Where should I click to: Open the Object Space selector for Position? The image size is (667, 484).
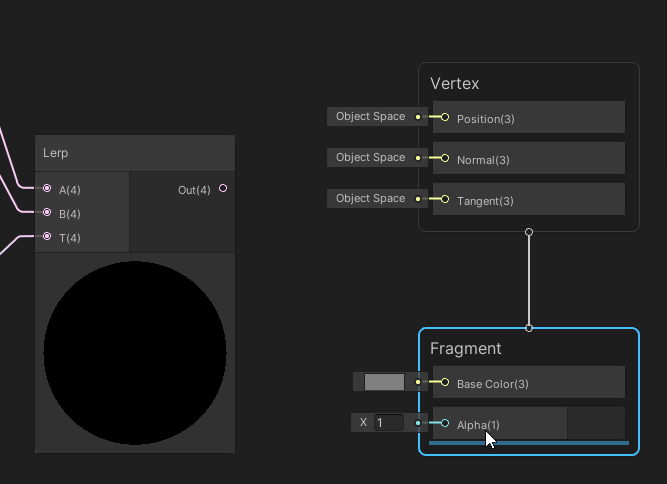coord(371,117)
